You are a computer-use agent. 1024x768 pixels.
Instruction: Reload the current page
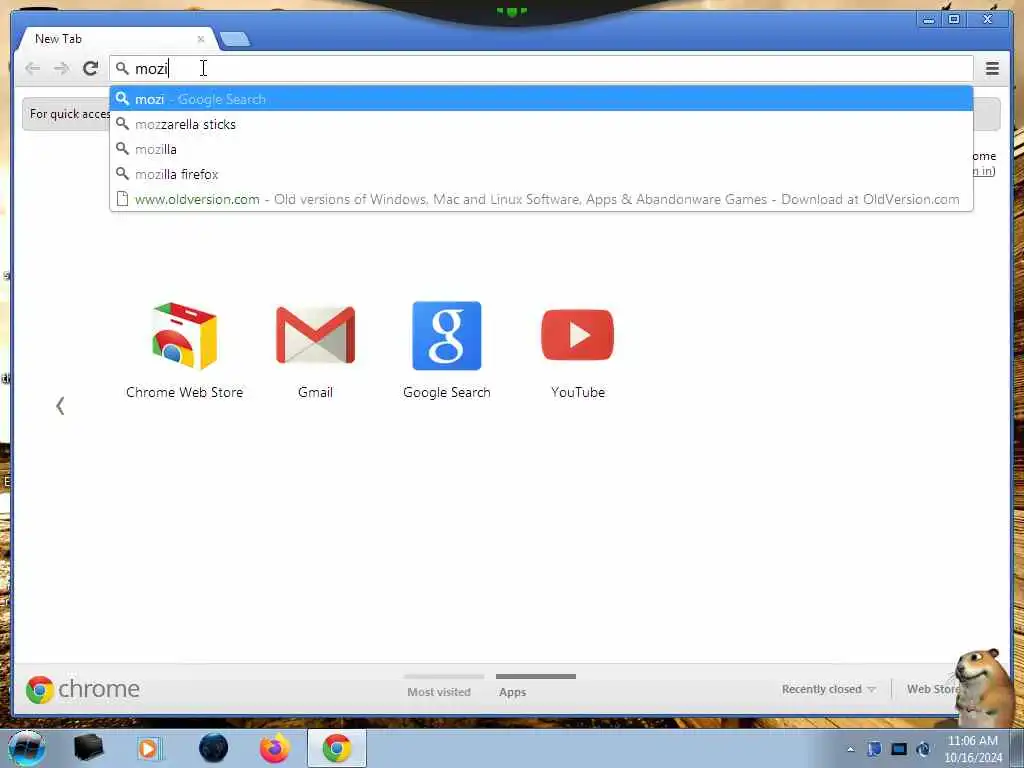point(91,68)
